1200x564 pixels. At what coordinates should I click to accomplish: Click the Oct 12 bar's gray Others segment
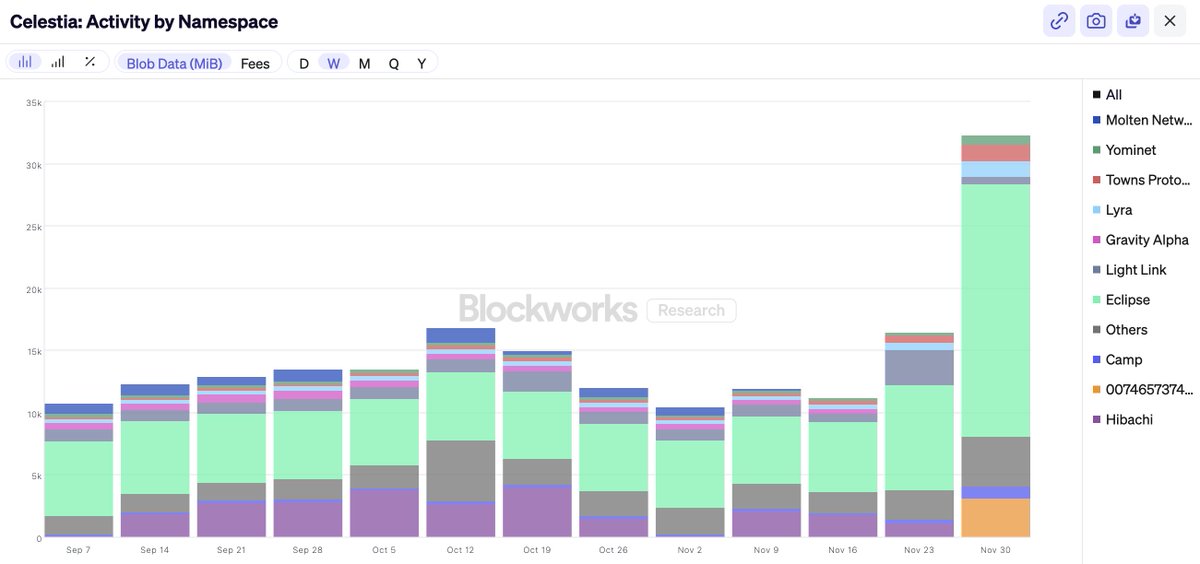(460, 471)
